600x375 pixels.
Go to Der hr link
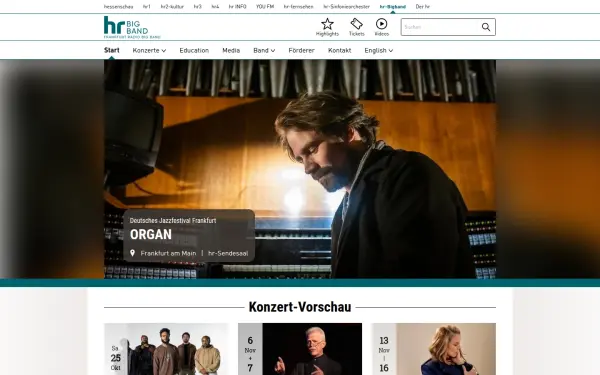423,7
